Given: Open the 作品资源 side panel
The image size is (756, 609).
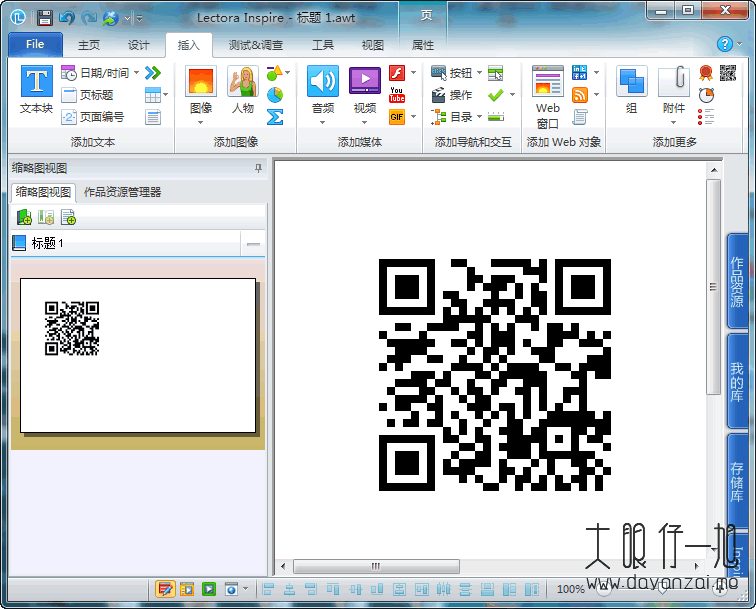Looking at the screenshot, I should 737,282.
